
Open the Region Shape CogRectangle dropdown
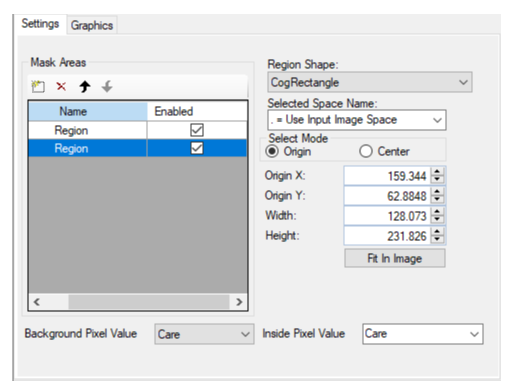[x=370, y=82]
